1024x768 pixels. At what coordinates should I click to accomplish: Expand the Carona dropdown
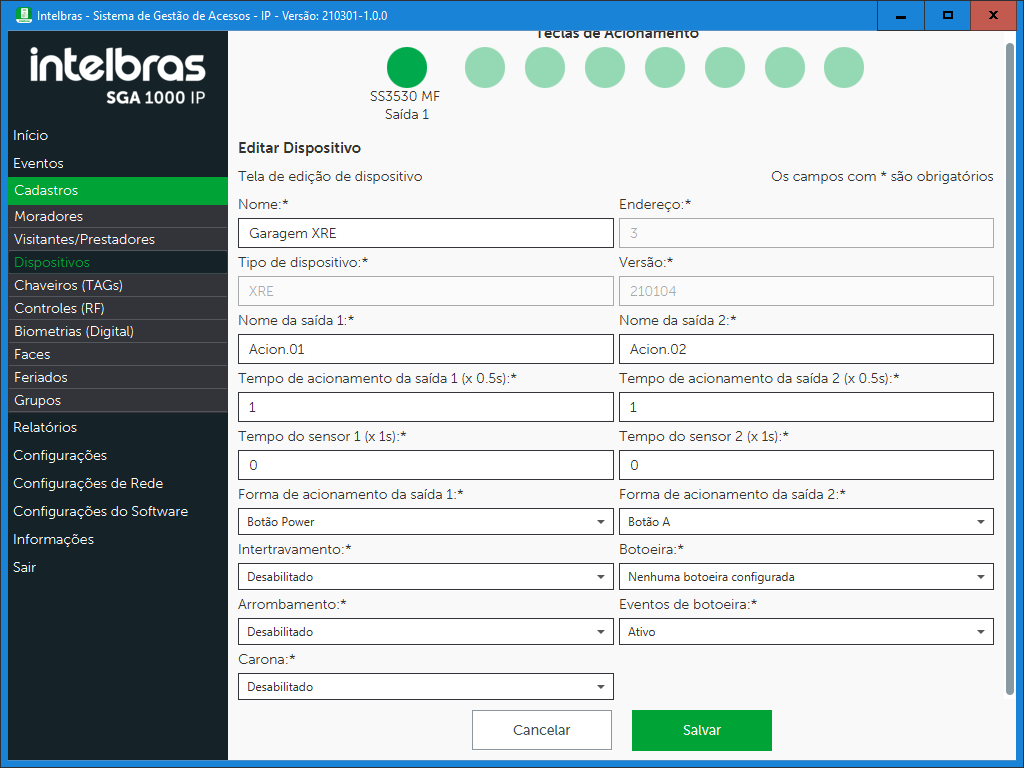tap(425, 687)
